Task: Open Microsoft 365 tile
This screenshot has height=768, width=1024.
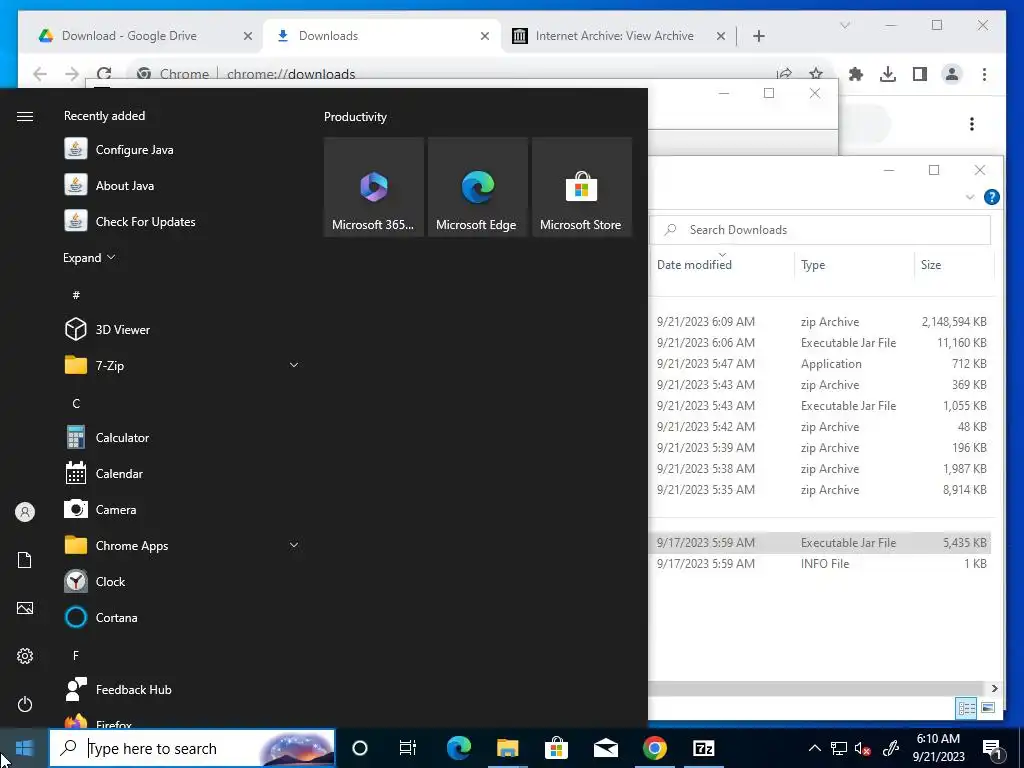Action: coord(374,187)
